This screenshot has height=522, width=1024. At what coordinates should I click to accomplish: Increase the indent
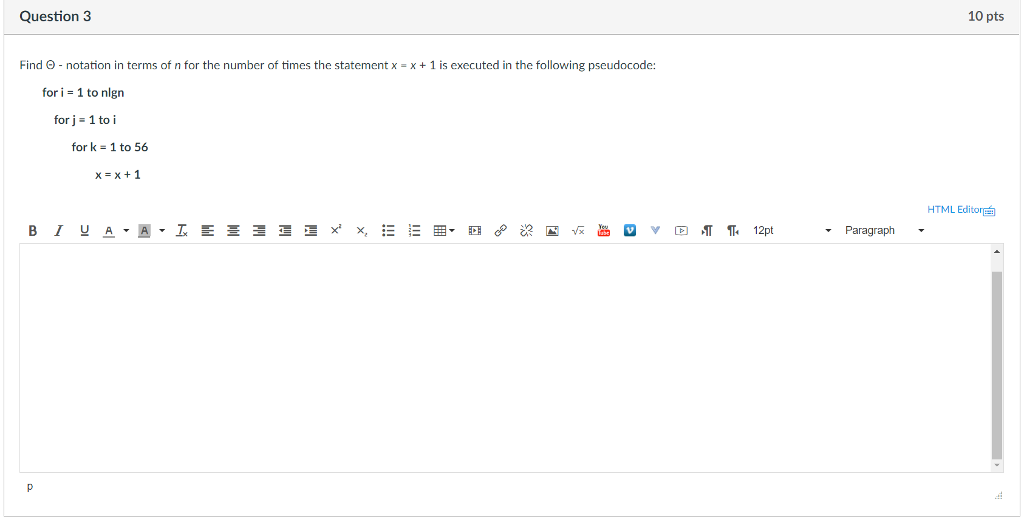311,231
